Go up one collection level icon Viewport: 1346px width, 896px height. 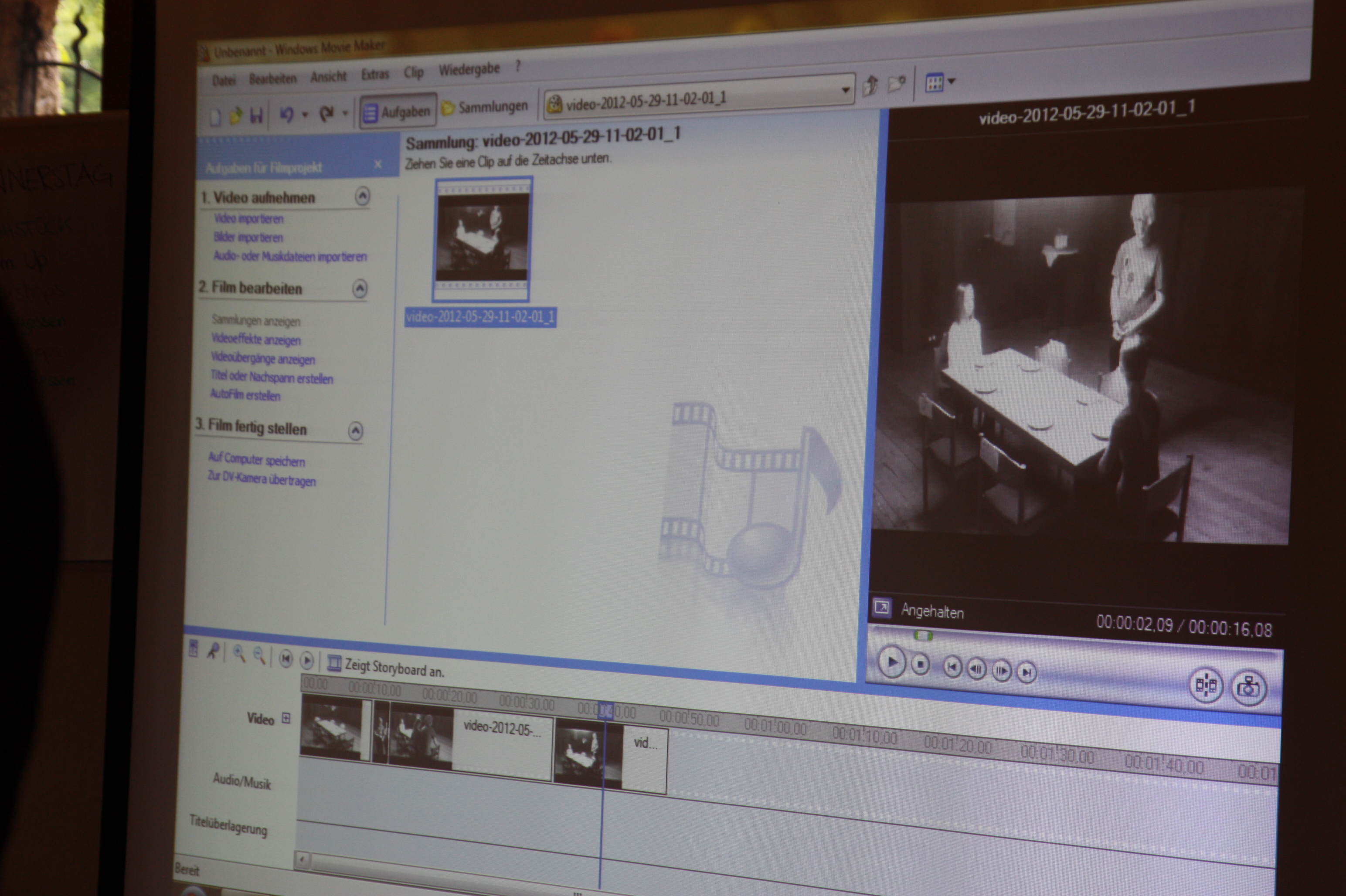coord(870,86)
